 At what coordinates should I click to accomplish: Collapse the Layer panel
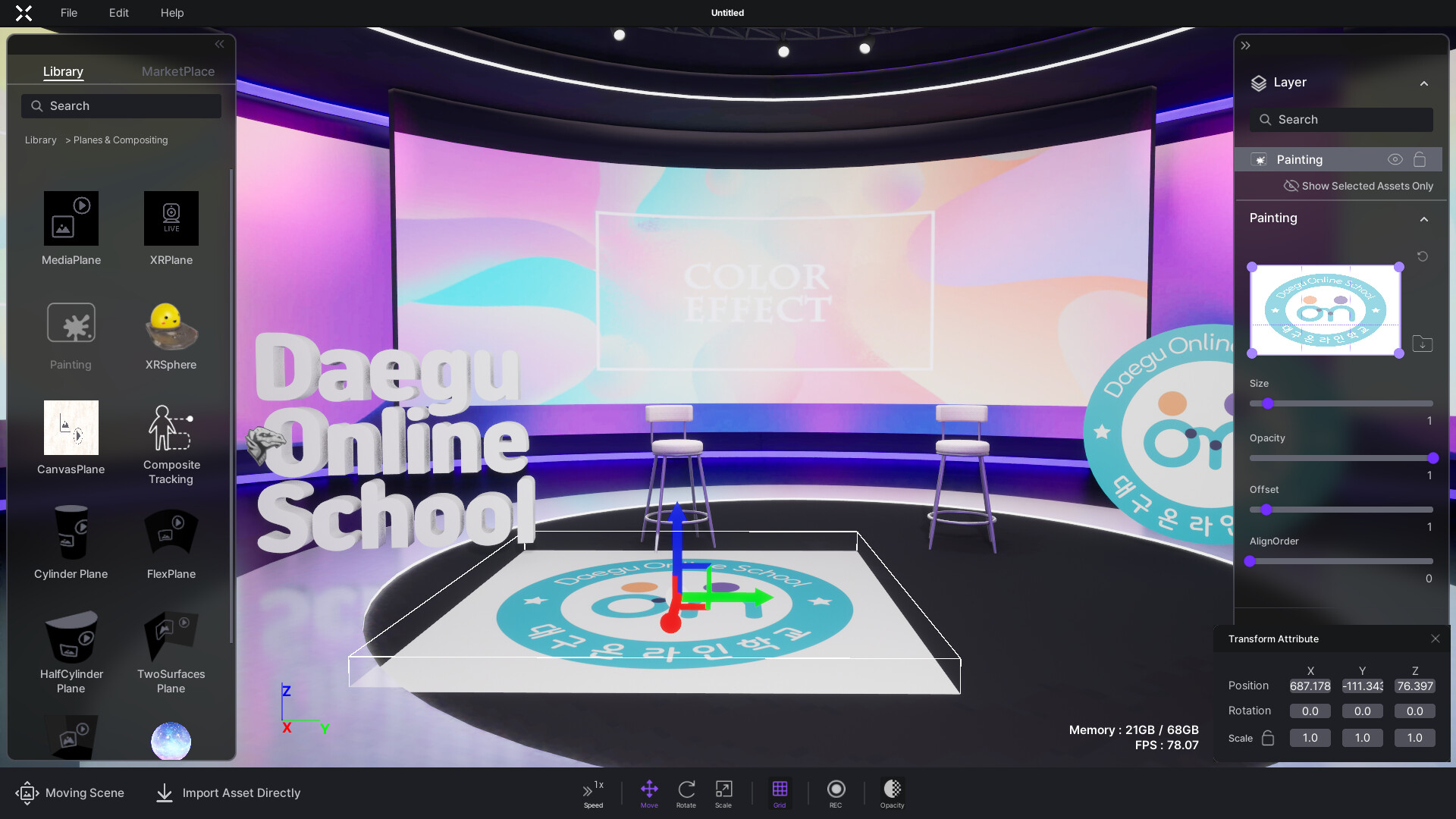[x=1425, y=83]
